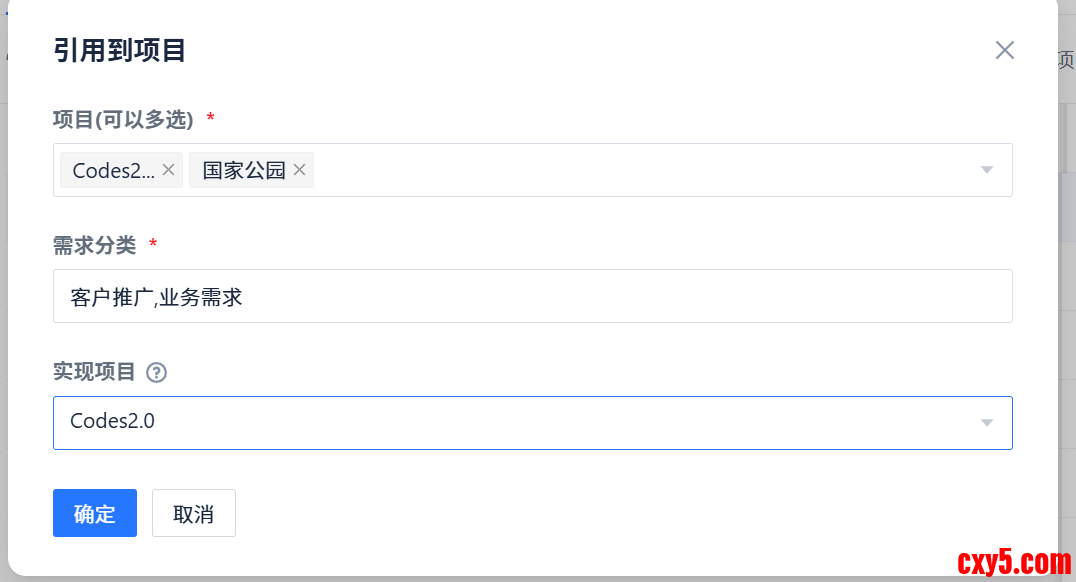Click the 项目(可以多选) field label
The height and width of the screenshot is (582, 1076).
pyautogui.click(x=123, y=120)
